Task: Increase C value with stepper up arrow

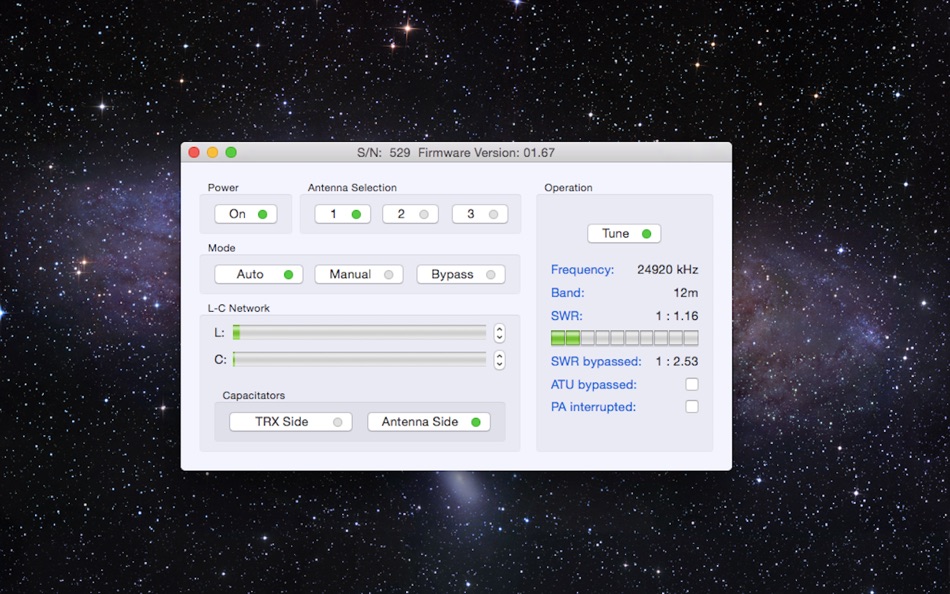Action: coord(499,356)
